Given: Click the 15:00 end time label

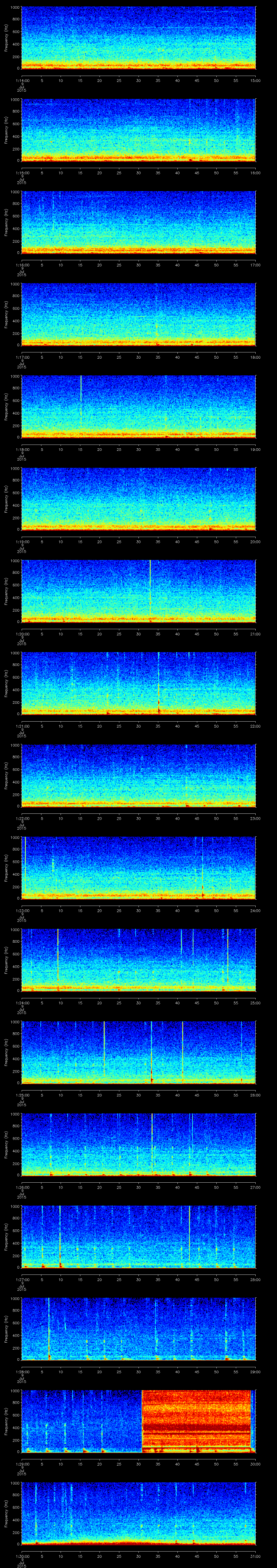Looking at the screenshot, I should [256, 81].
